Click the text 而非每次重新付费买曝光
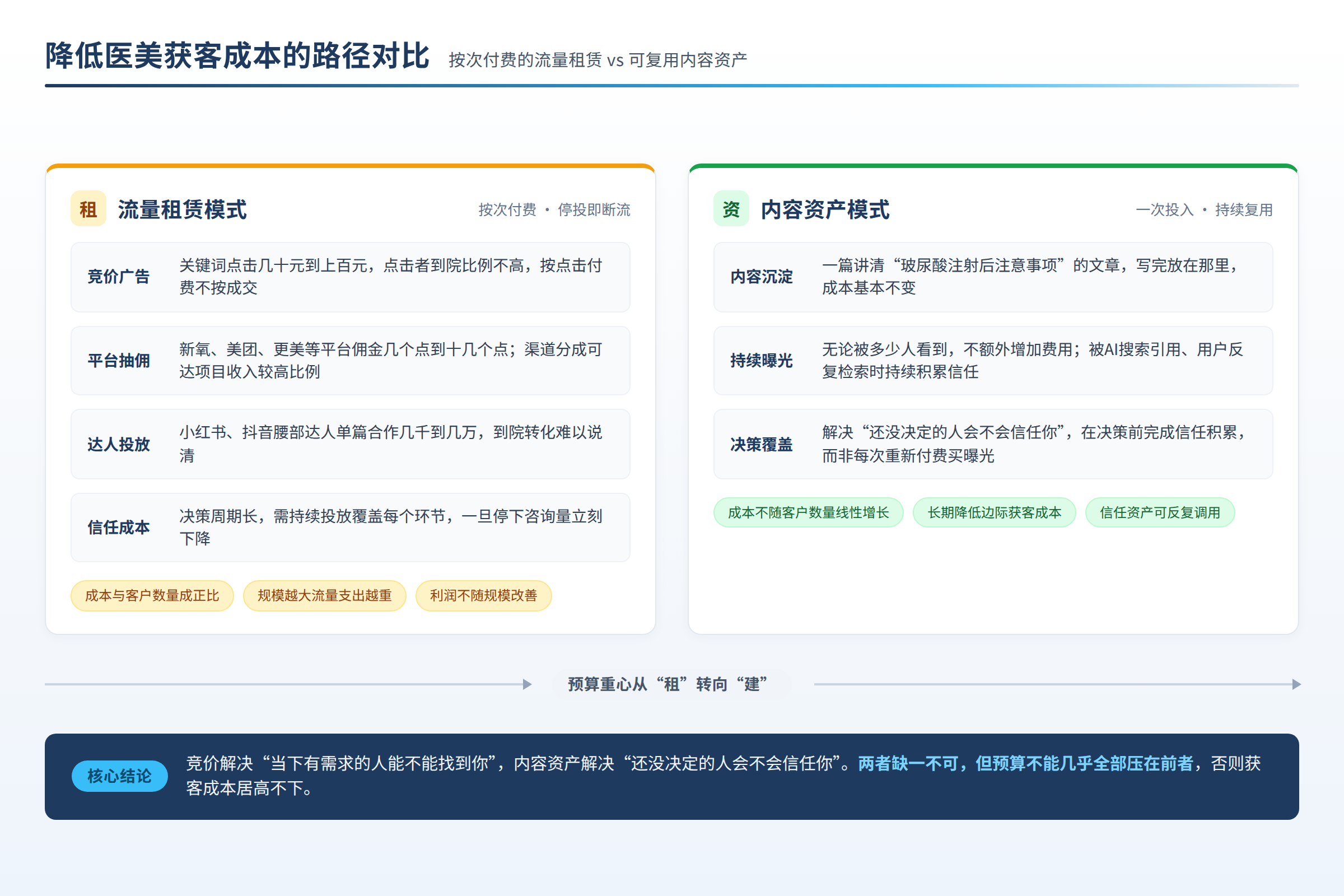This screenshot has height=896, width=1344. (x=908, y=455)
